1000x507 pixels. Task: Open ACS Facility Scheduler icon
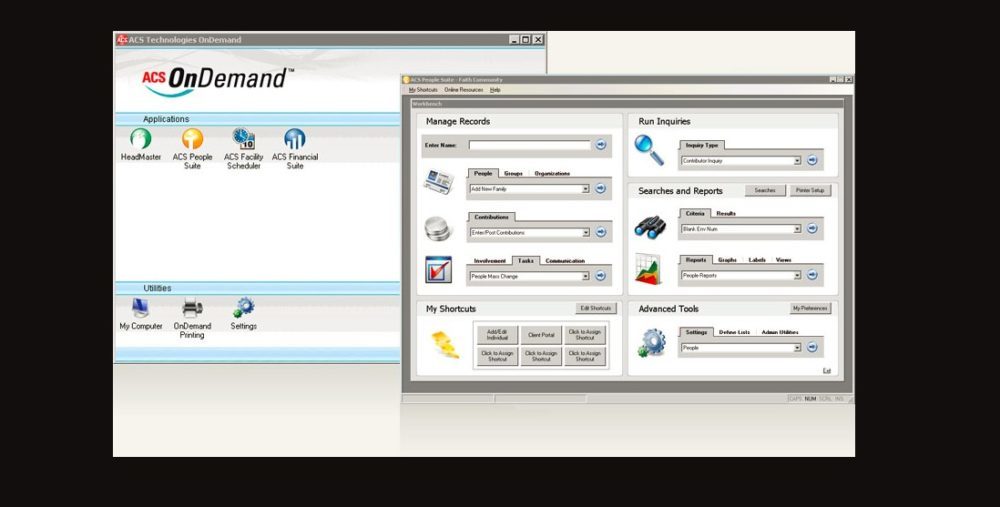click(244, 140)
